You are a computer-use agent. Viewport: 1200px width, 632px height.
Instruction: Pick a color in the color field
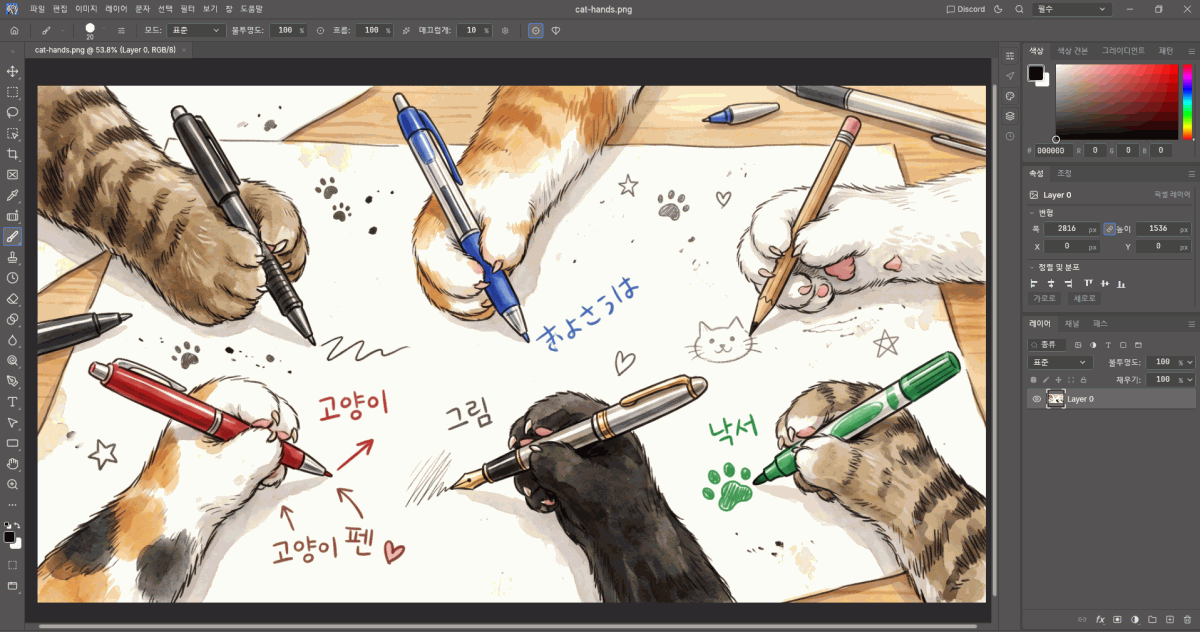coord(1117,102)
